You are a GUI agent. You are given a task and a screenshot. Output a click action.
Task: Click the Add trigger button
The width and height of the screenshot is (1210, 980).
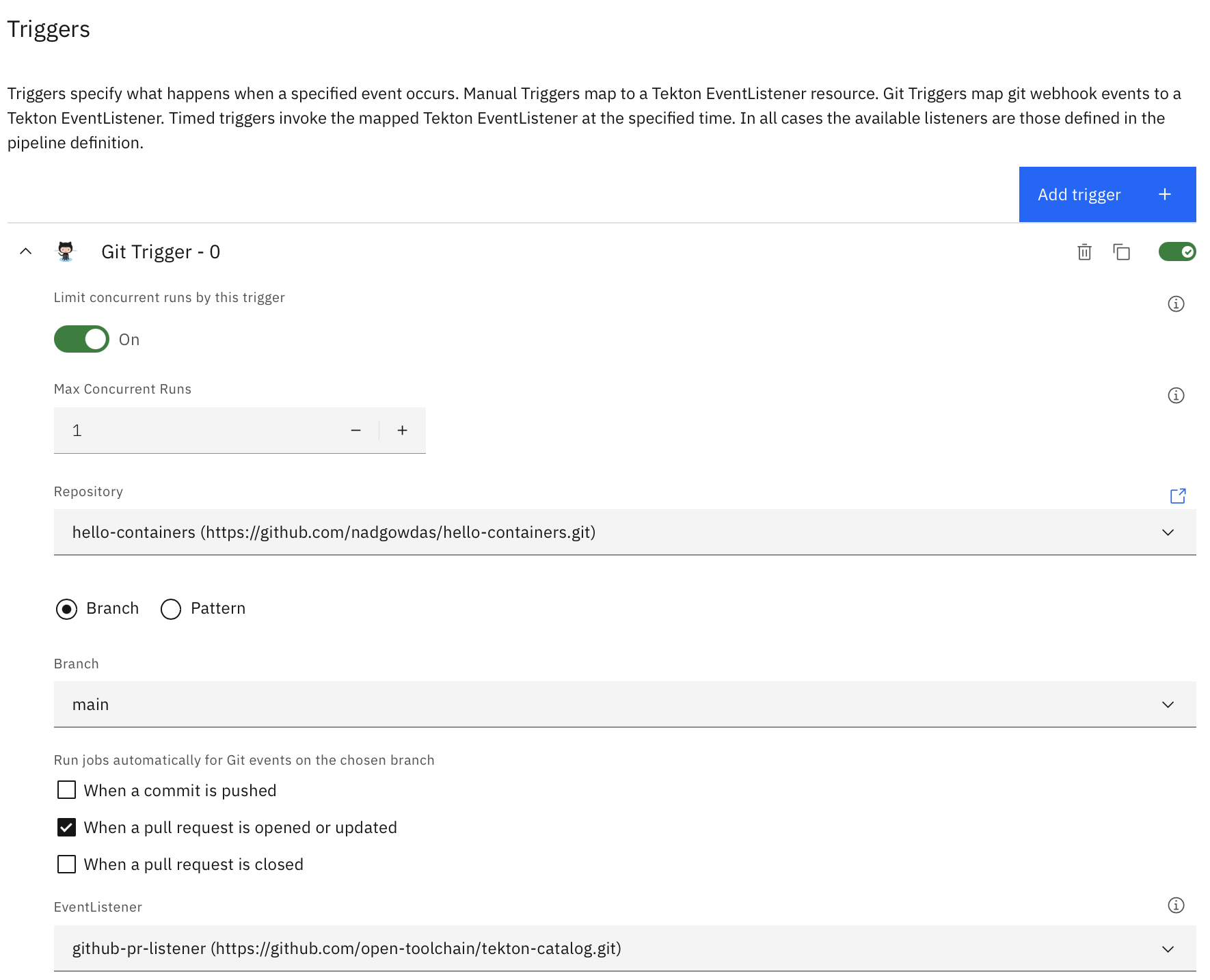(x=1107, y=195)
